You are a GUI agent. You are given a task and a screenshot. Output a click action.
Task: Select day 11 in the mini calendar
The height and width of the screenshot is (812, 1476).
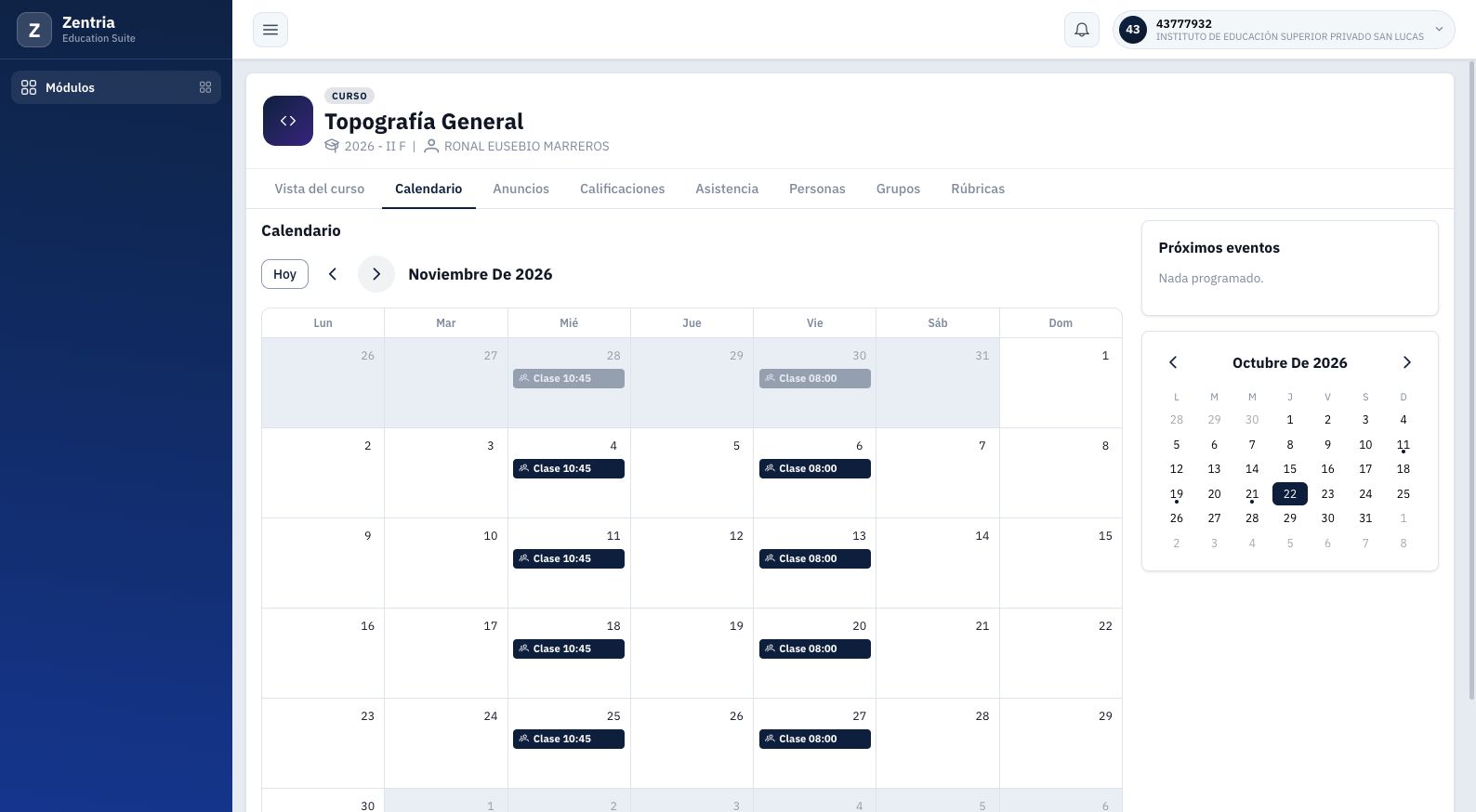tap(1404, 445)
